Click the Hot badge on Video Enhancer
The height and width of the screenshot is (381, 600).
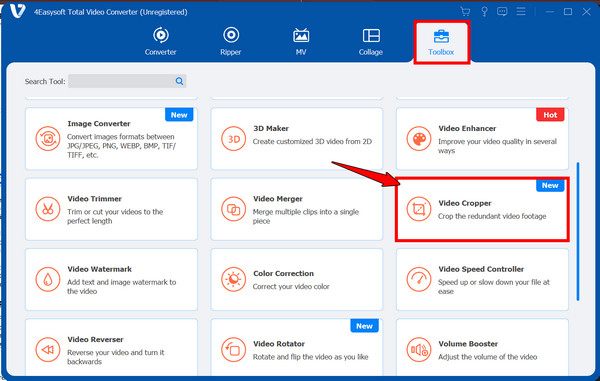coord(550,115)
